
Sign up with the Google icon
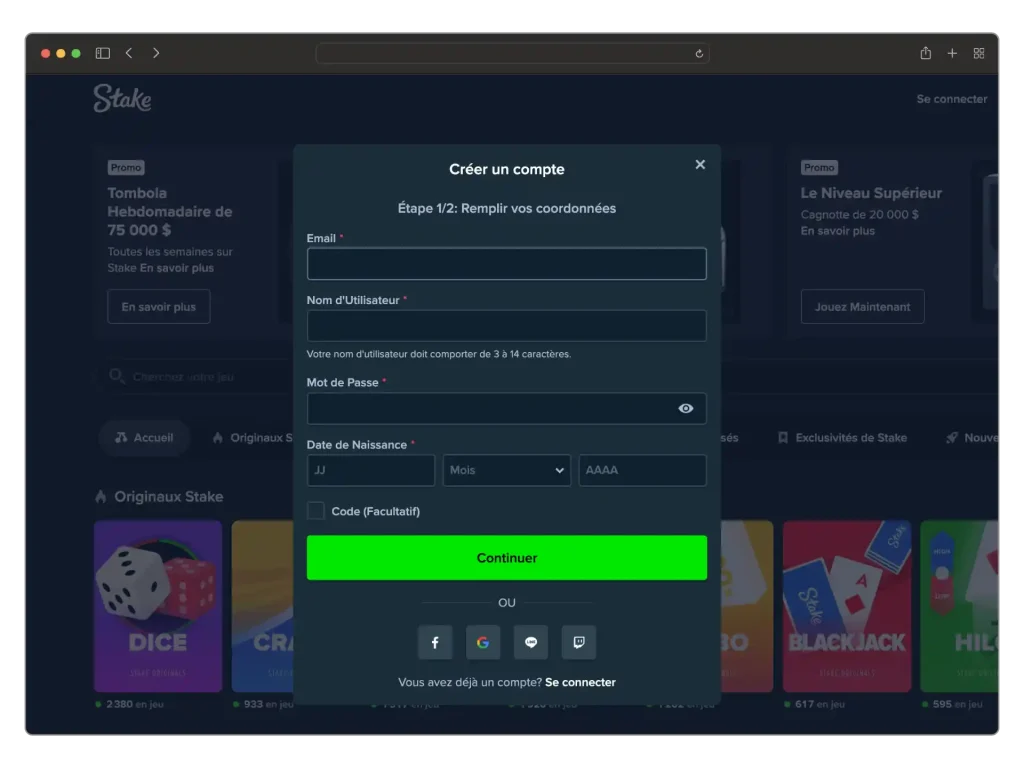click(483, 642)
